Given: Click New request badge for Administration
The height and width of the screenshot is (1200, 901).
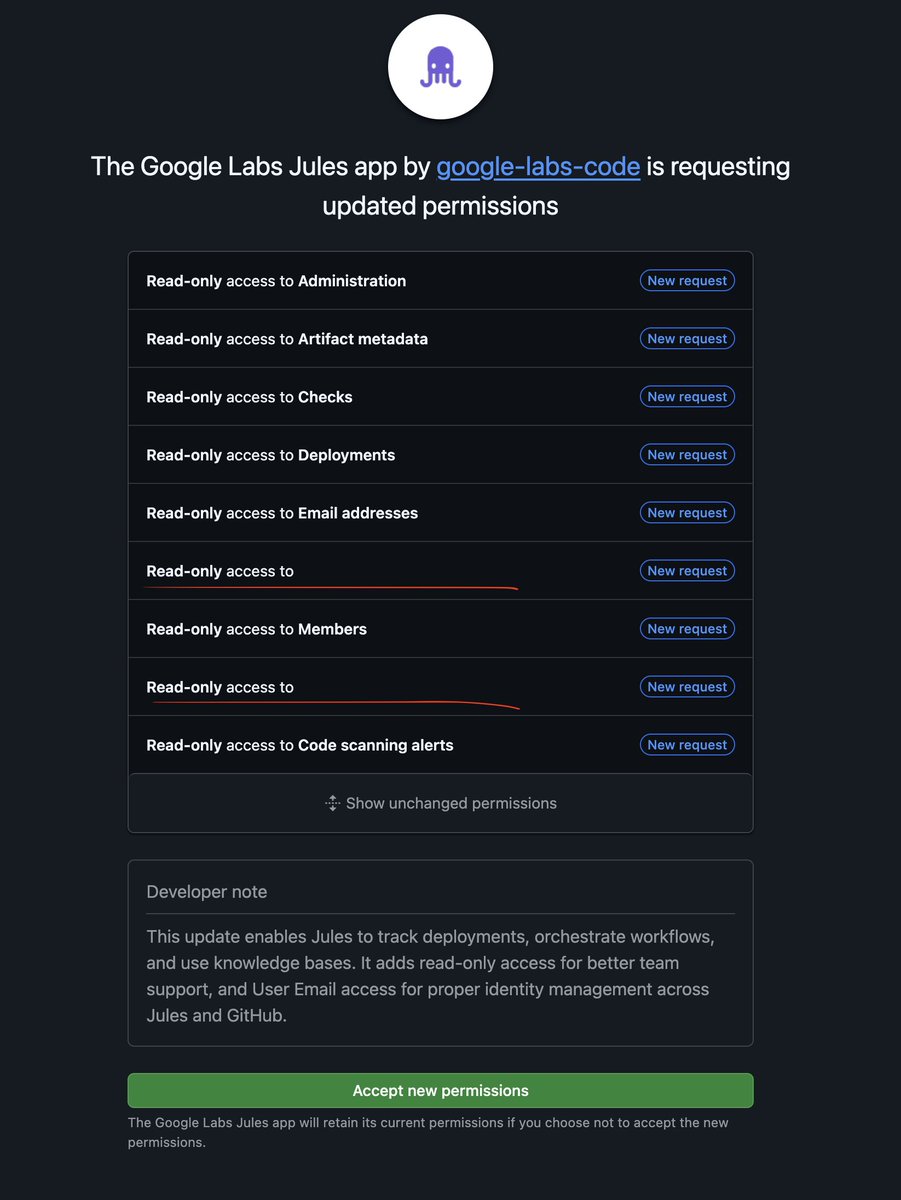Looking at the screenshot, I should (687, 281).
